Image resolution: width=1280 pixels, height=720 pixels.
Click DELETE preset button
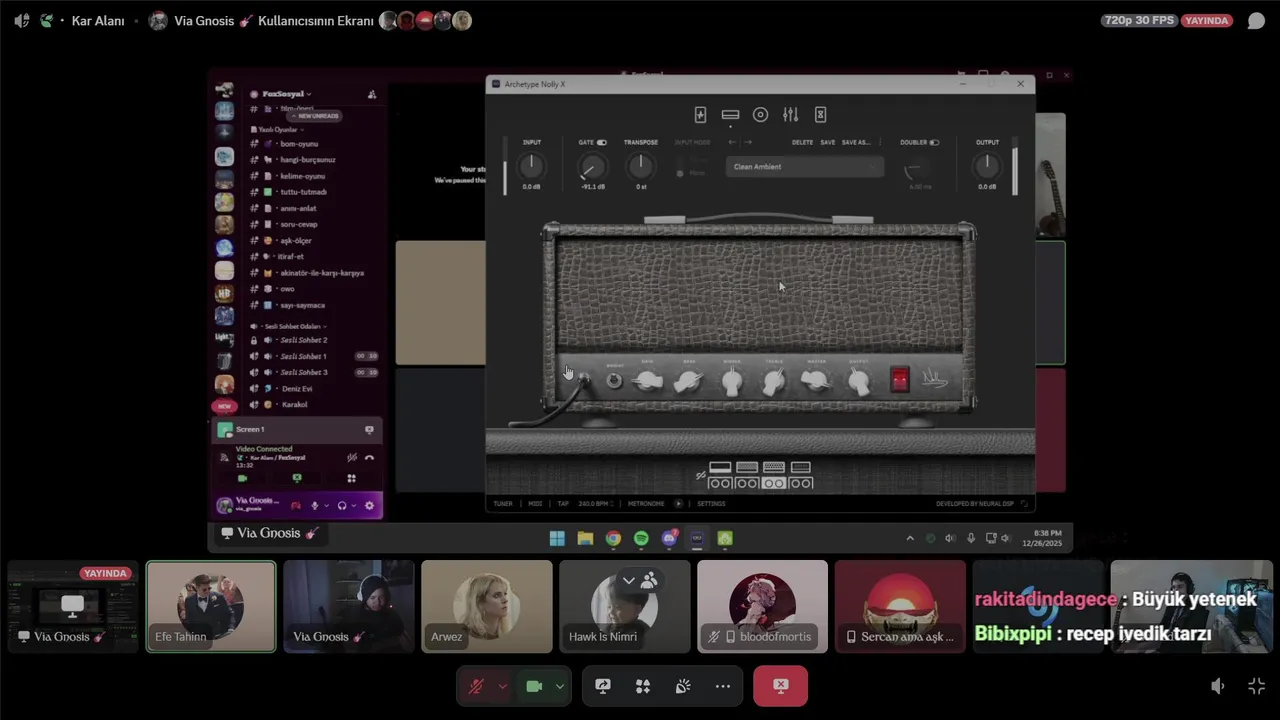click(802, 143)
